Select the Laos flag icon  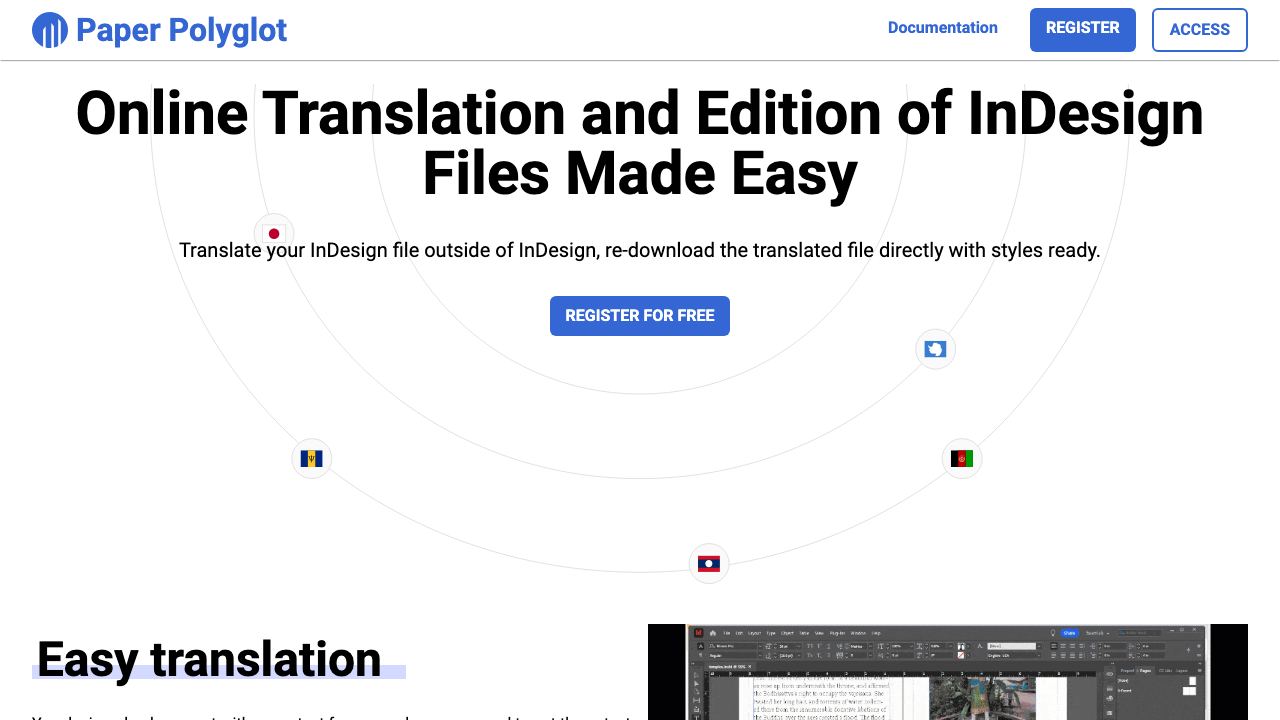(709, 563)
